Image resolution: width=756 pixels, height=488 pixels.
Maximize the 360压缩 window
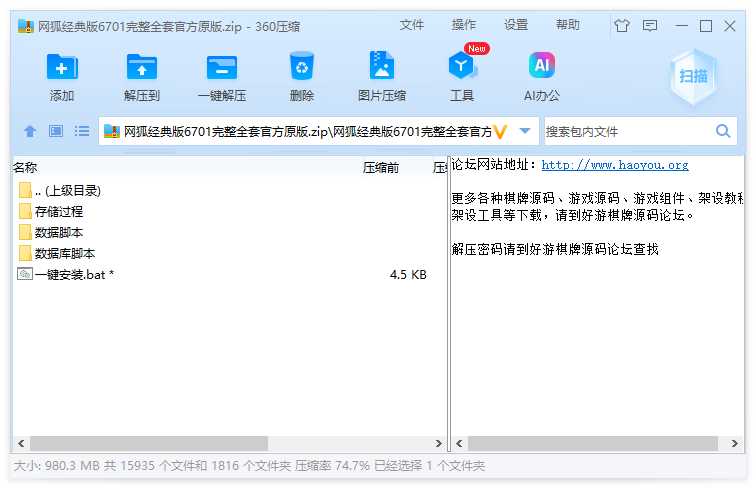tap(706, 25)
